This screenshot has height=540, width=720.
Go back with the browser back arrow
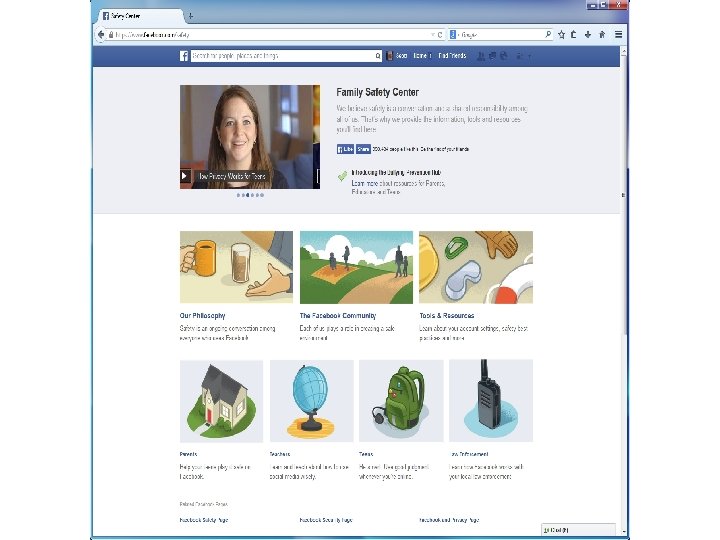tap(101, 34)
